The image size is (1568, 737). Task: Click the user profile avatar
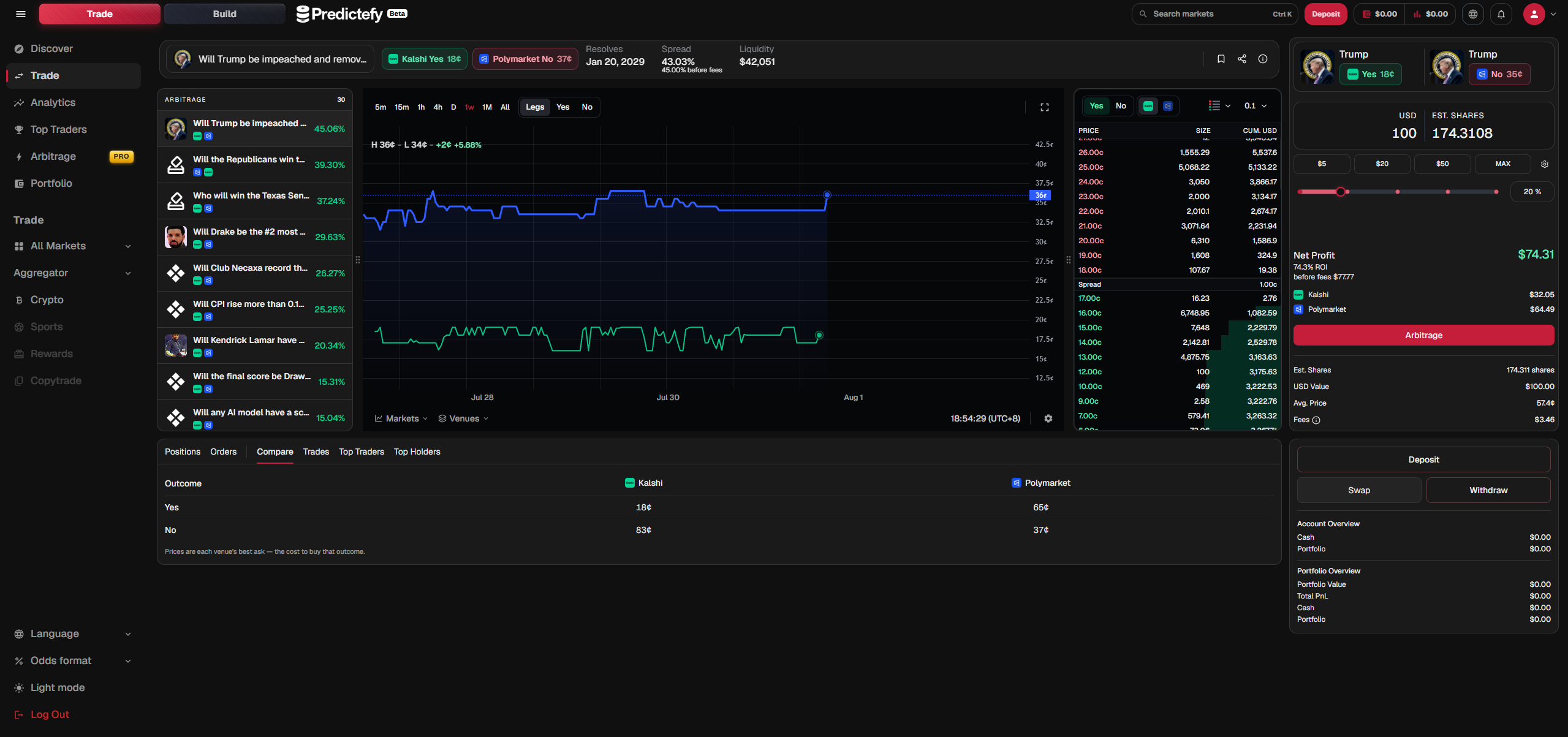1534,14
